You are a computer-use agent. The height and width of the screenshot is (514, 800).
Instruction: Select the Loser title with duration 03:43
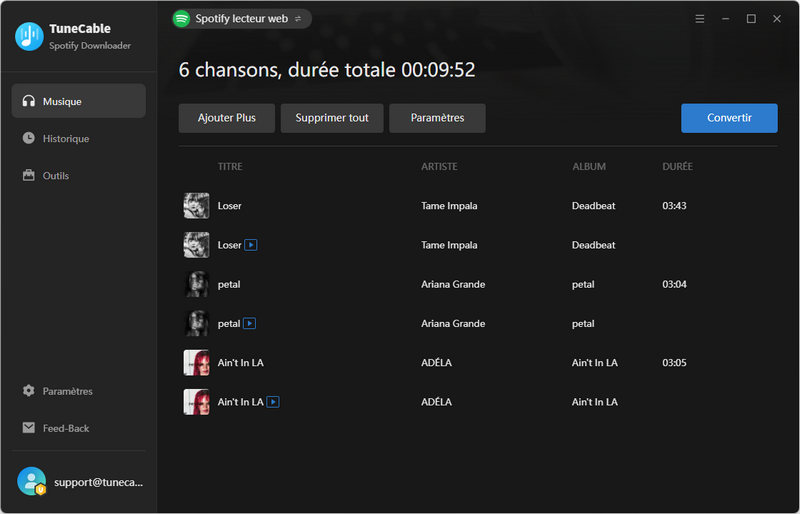click(x=230, y=206)
